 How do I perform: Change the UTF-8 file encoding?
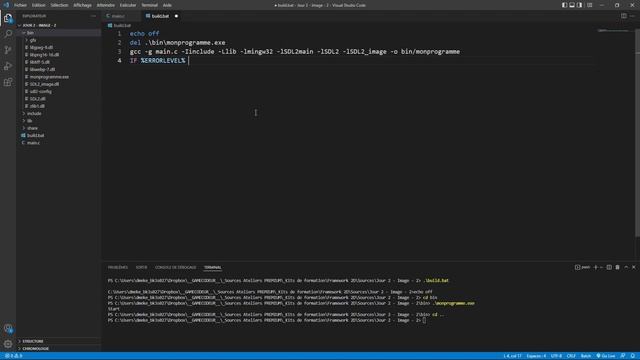pos(556,356)
